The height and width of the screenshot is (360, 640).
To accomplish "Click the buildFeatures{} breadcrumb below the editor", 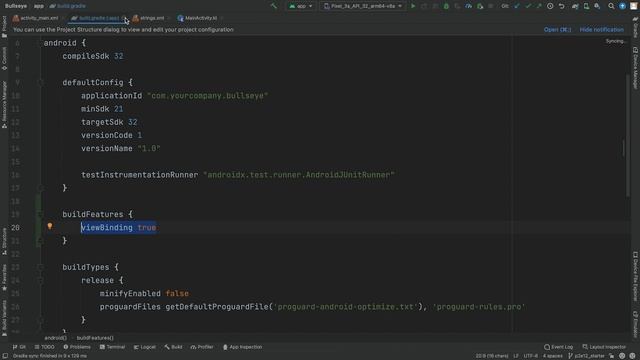I will [95, 338].
